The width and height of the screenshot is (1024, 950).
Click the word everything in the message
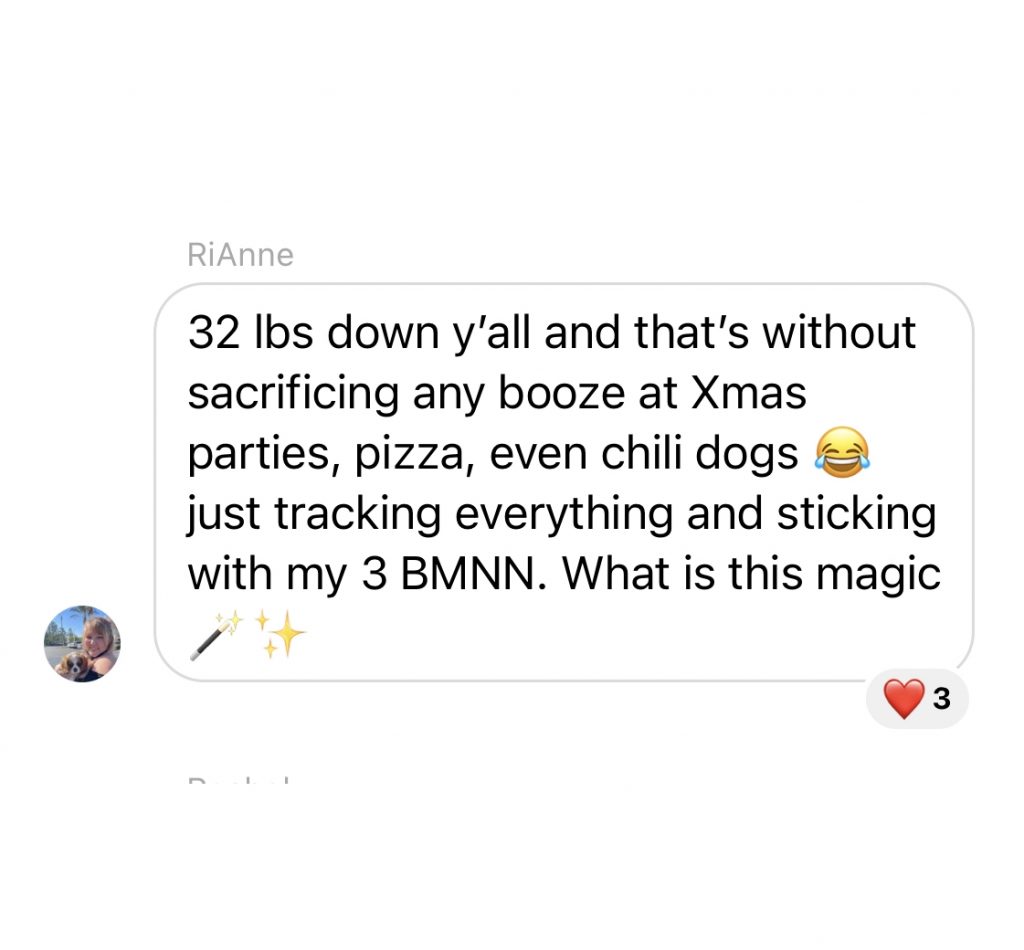point(563,513)
